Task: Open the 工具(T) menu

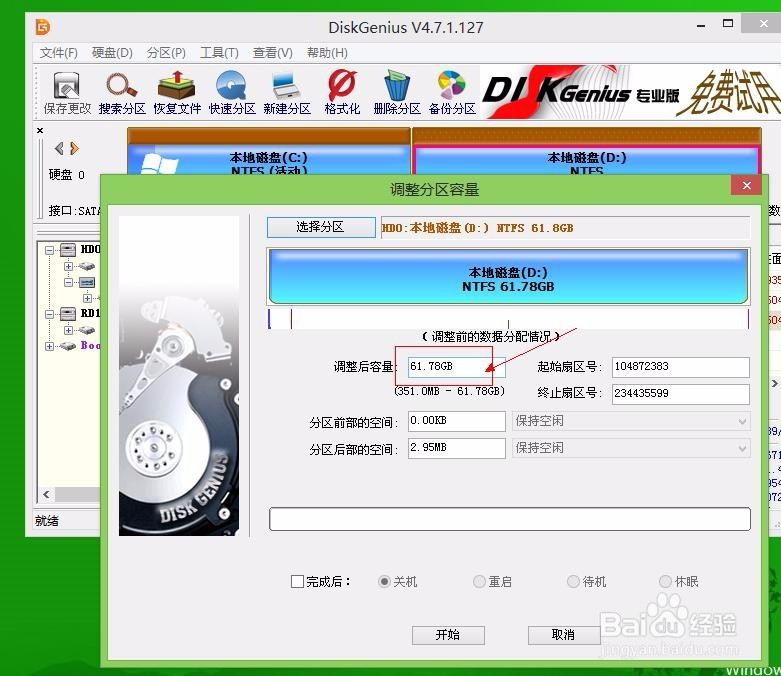Action: (219, 52)
